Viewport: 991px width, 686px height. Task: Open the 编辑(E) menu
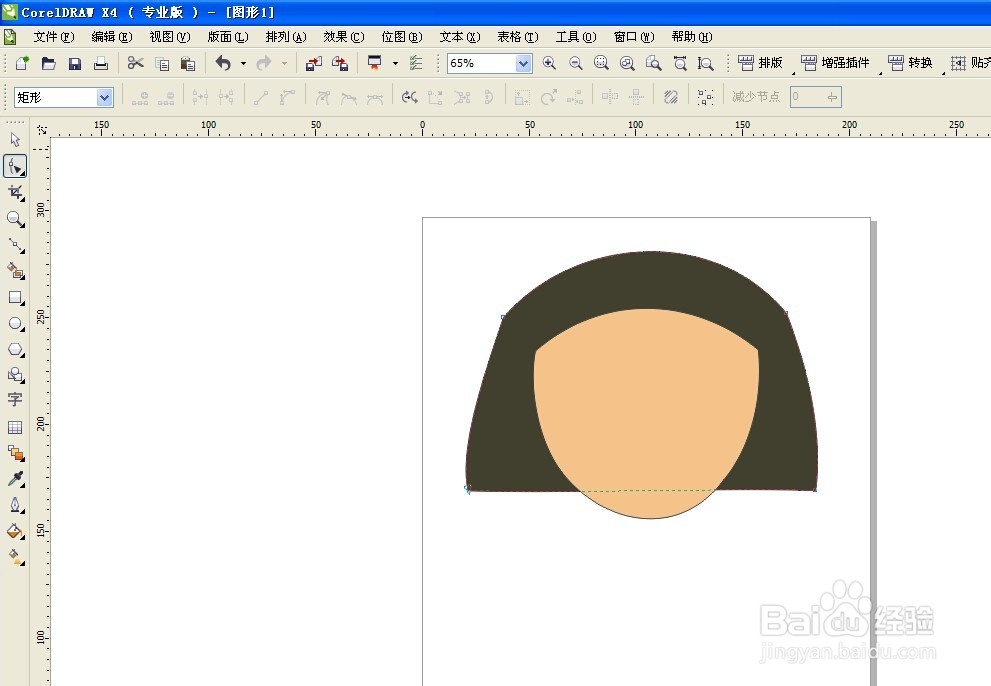coord(112,37)
